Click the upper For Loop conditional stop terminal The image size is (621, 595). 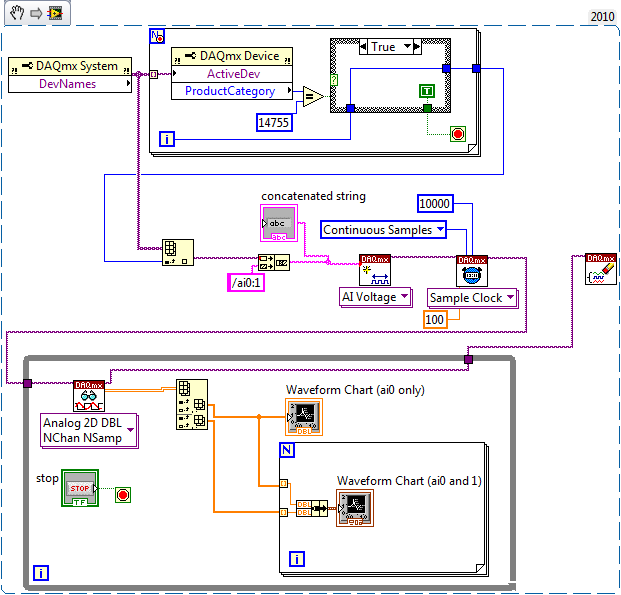[458, 134]
